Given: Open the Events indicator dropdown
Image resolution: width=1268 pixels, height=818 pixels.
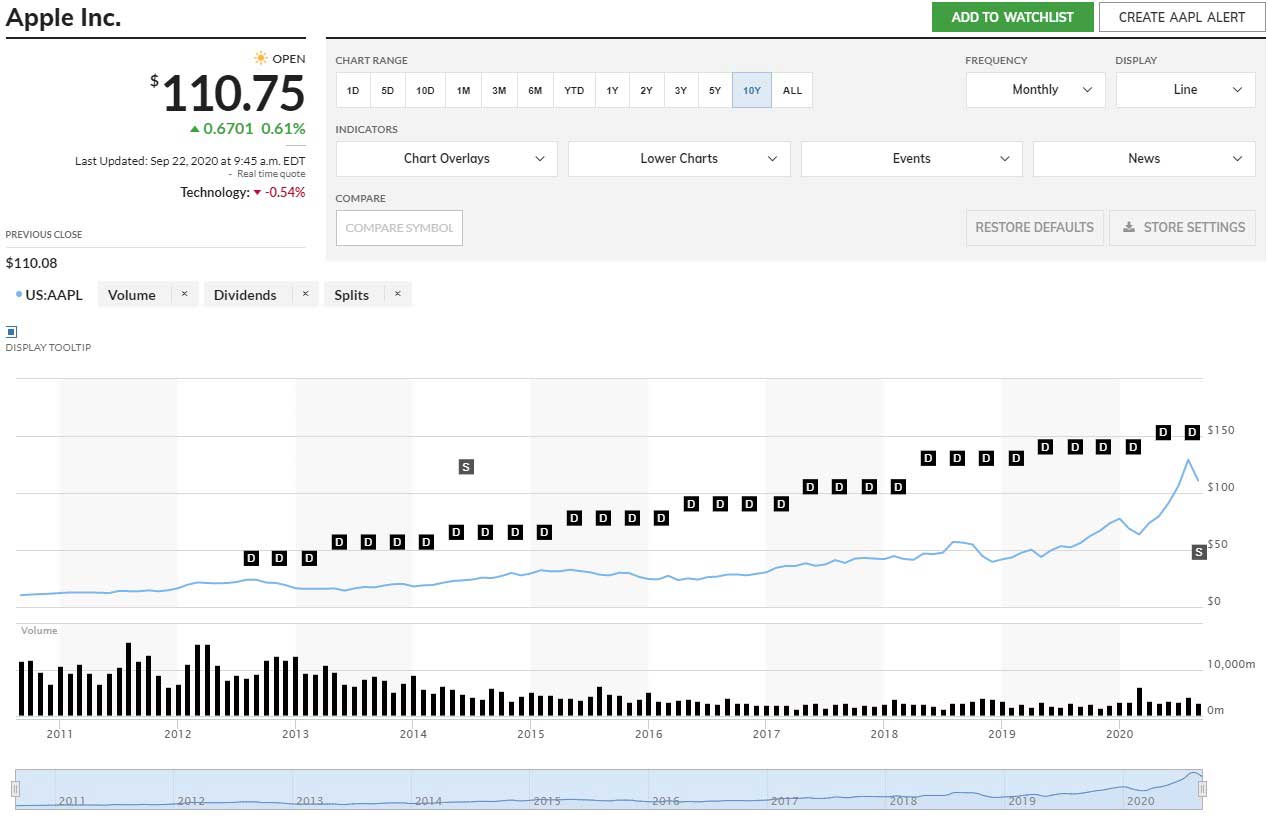Looking at the screenshot, I should click(911, 159).
